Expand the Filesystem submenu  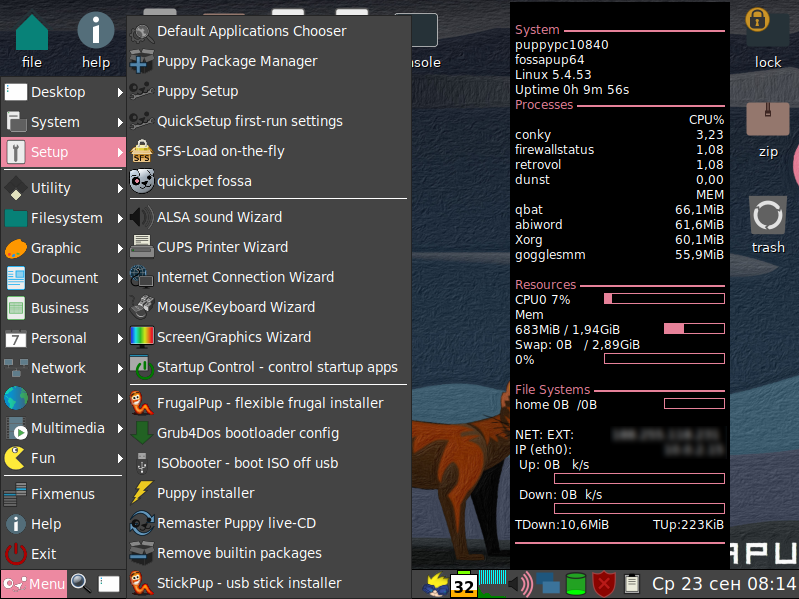coord(64,218)
